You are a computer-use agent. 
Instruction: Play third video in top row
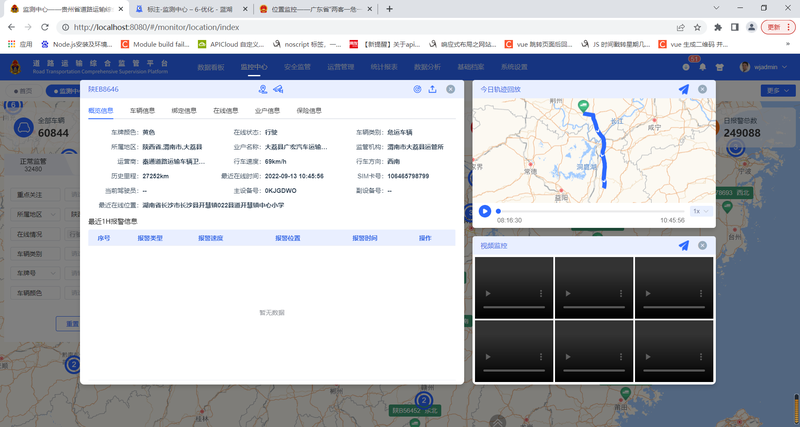click(648, 293)
